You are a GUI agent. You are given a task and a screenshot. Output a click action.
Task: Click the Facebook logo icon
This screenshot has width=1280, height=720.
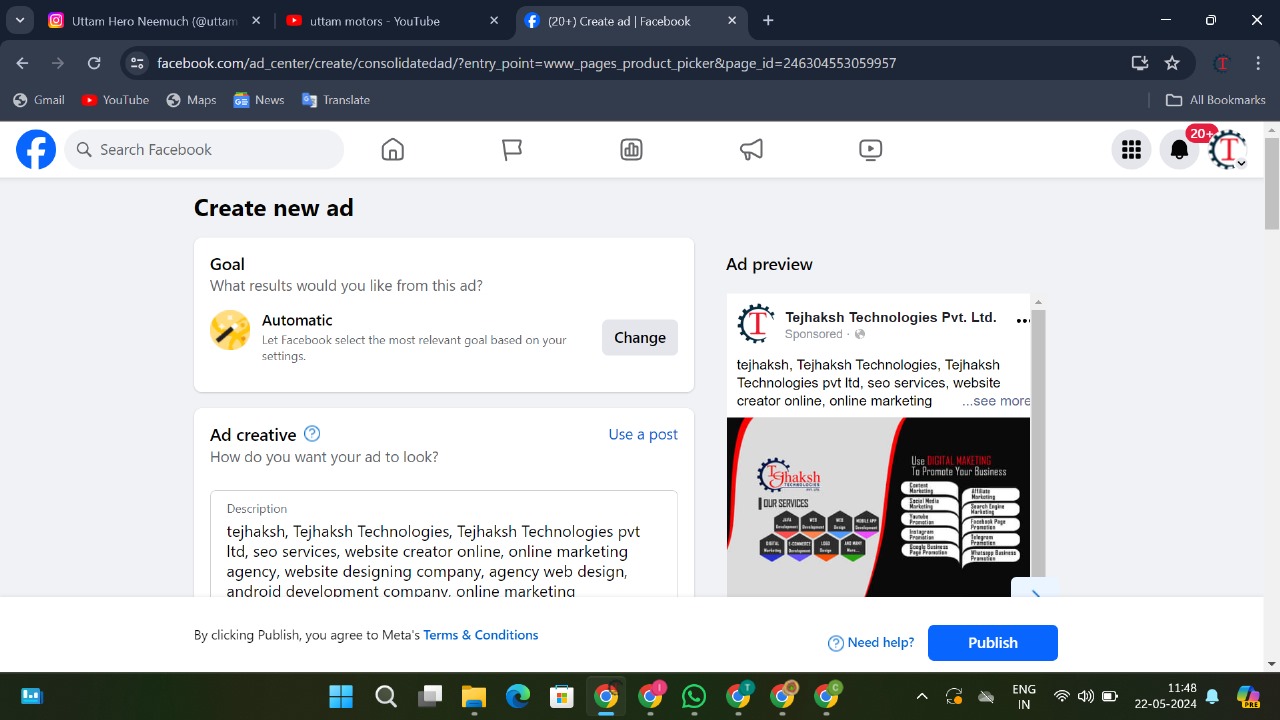[36, 150]
